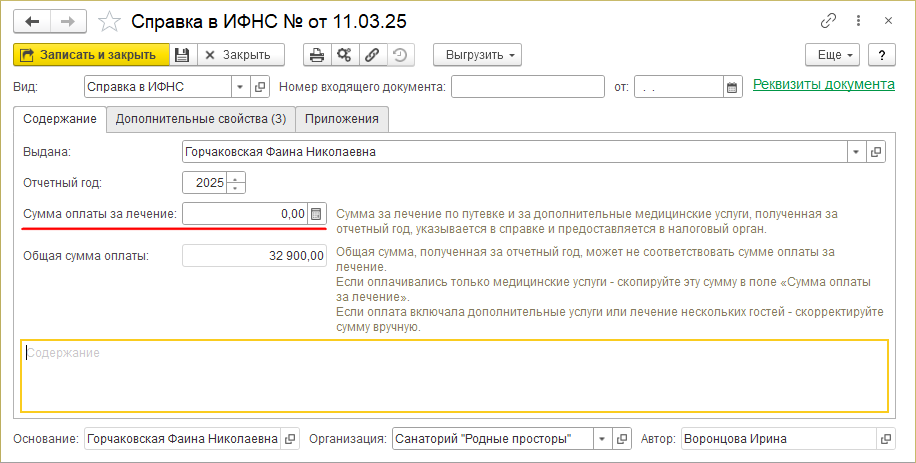This screenshot has width=916, height=463.
Task: Click the Закрыть button
Action: tap(241, 55)
